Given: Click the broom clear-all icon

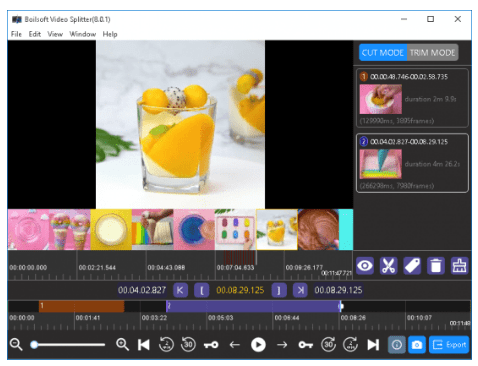Looking at the screenshot, I should pyautogui.click(x=459, y=266).
